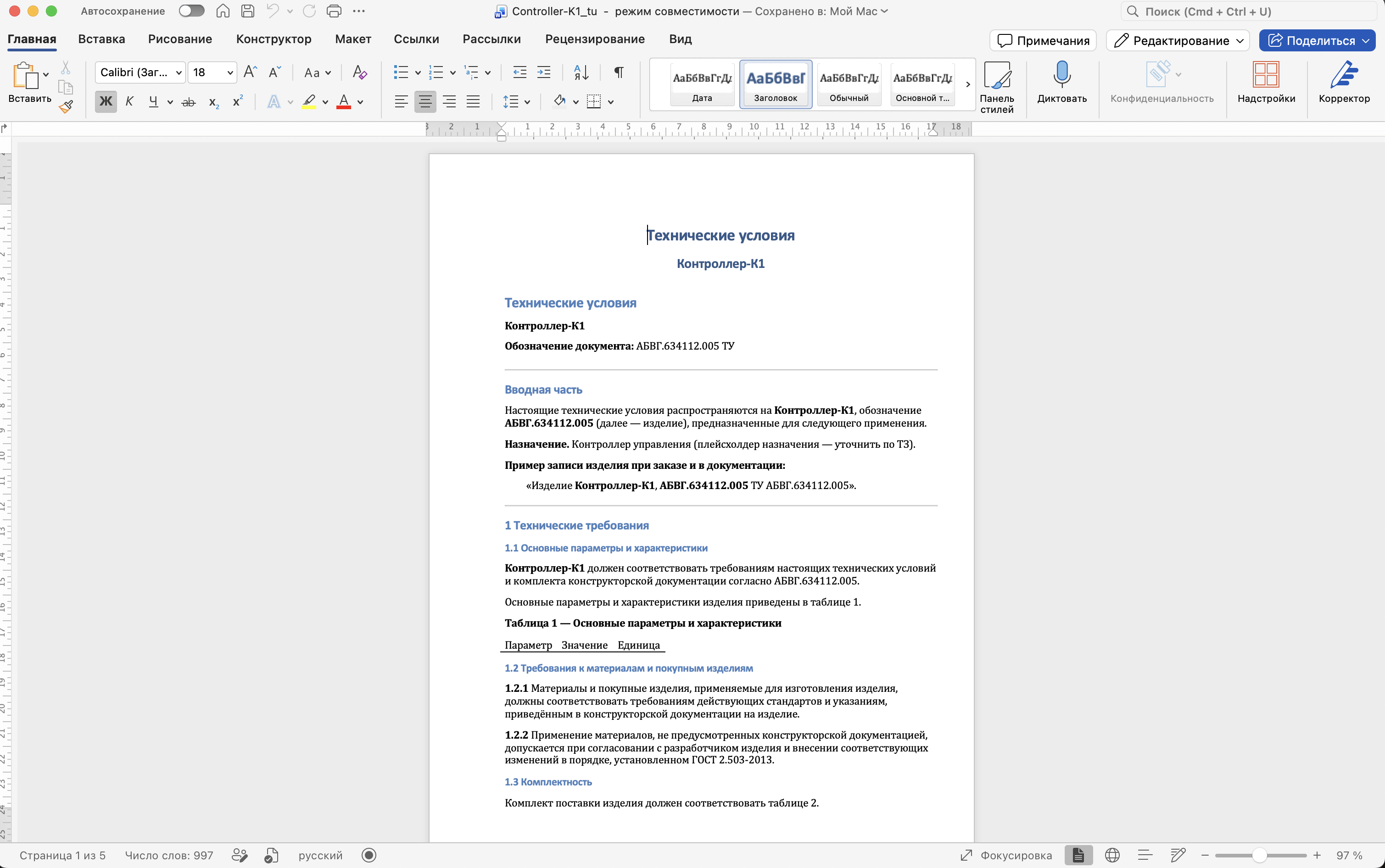Copy selection with the copy icon

click(66, 87)
